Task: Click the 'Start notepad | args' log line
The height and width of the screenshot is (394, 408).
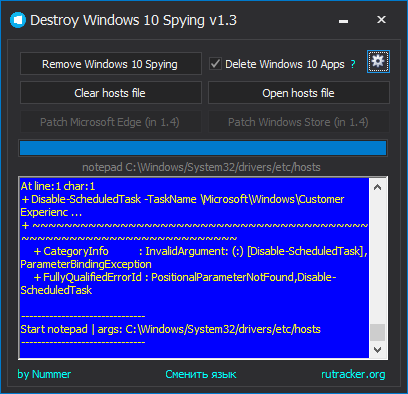Action: [x=170, y=329]
